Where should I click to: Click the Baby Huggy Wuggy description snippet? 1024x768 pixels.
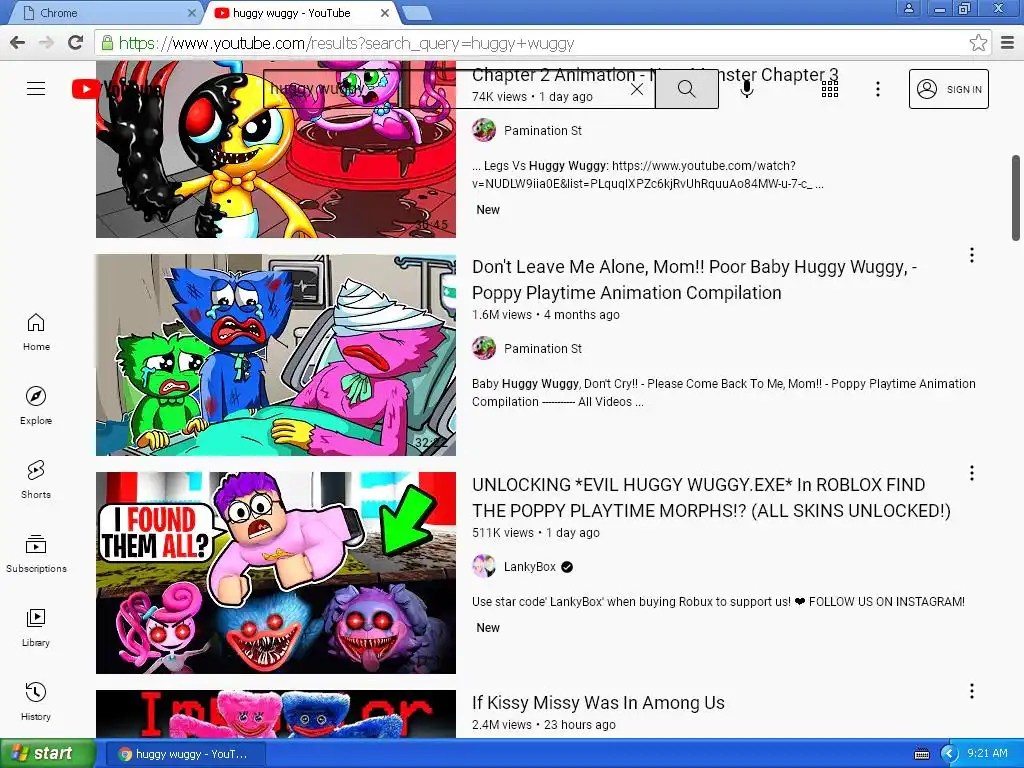724,392
